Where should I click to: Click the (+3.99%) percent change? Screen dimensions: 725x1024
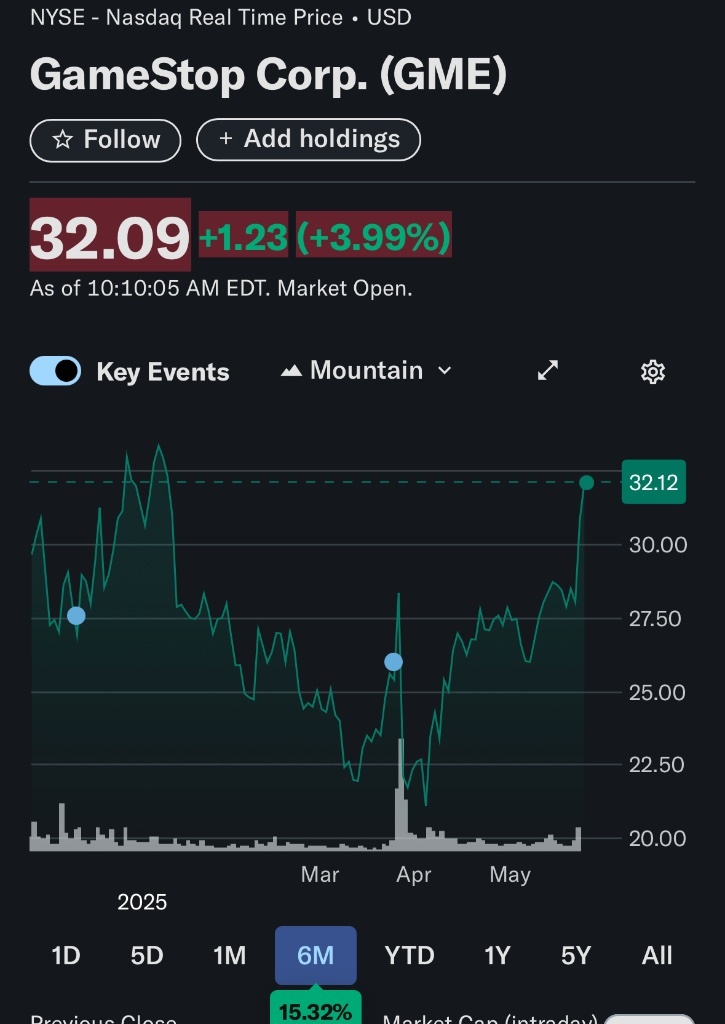click(x=374, y=235)
